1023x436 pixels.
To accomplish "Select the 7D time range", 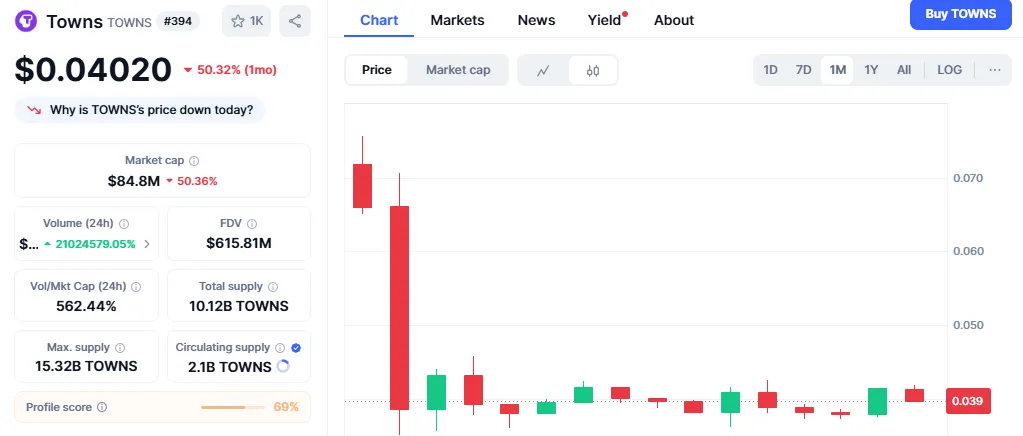I will point(803,70).
